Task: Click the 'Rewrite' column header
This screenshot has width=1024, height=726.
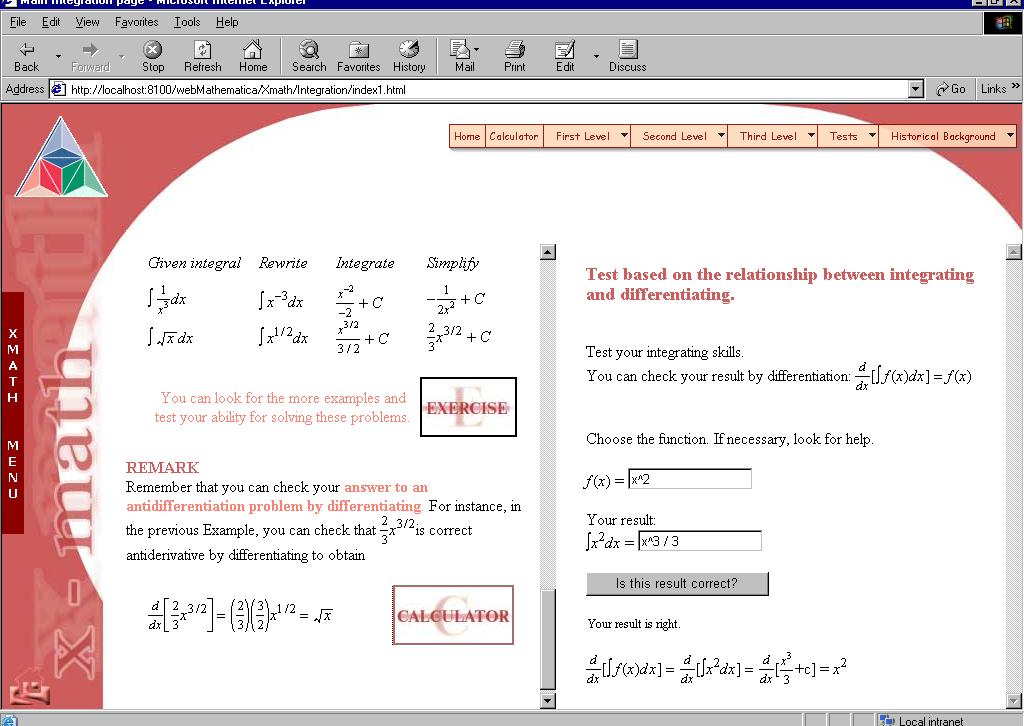Action: coord(283,263)
